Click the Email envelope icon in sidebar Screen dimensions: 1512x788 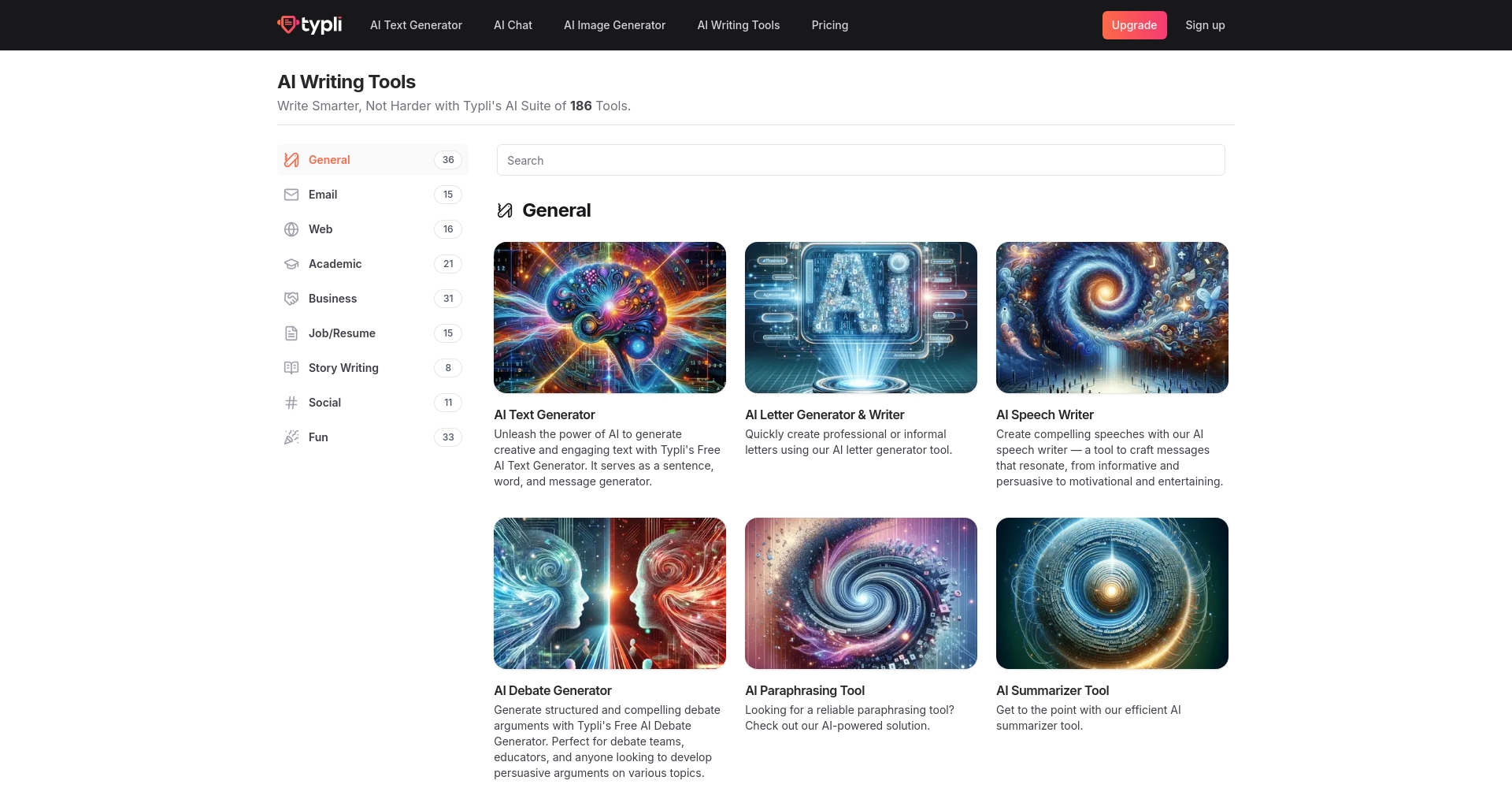tap(291, 195)
